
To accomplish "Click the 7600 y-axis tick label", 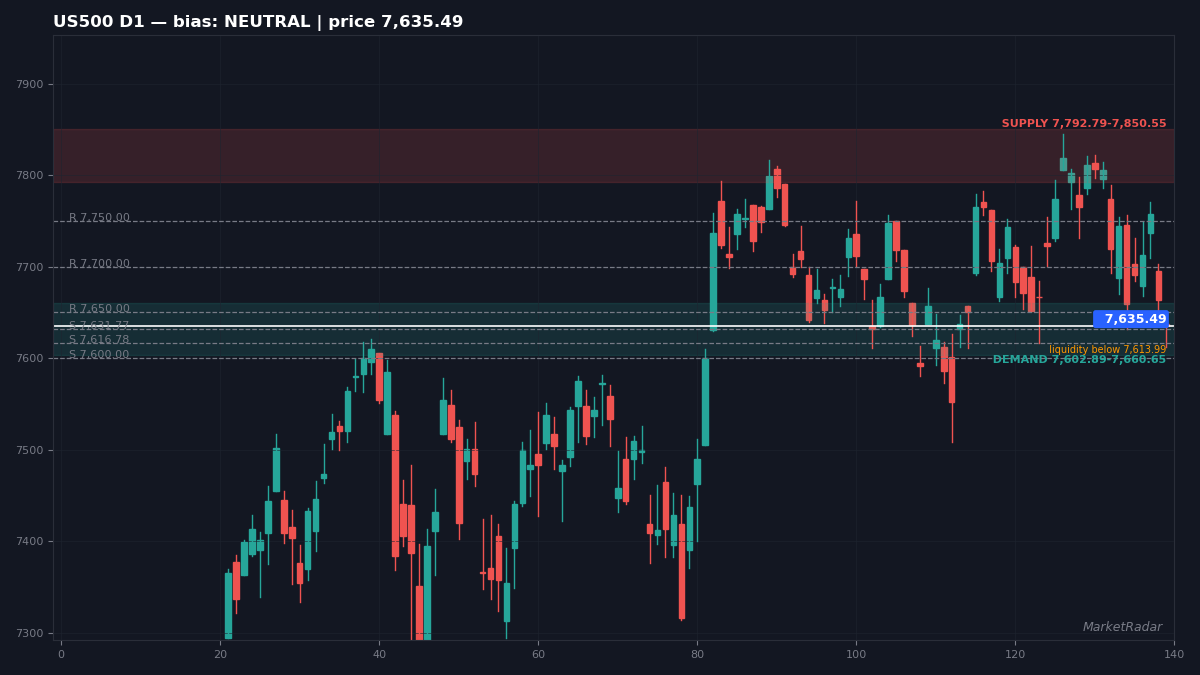I will point(30,359).
